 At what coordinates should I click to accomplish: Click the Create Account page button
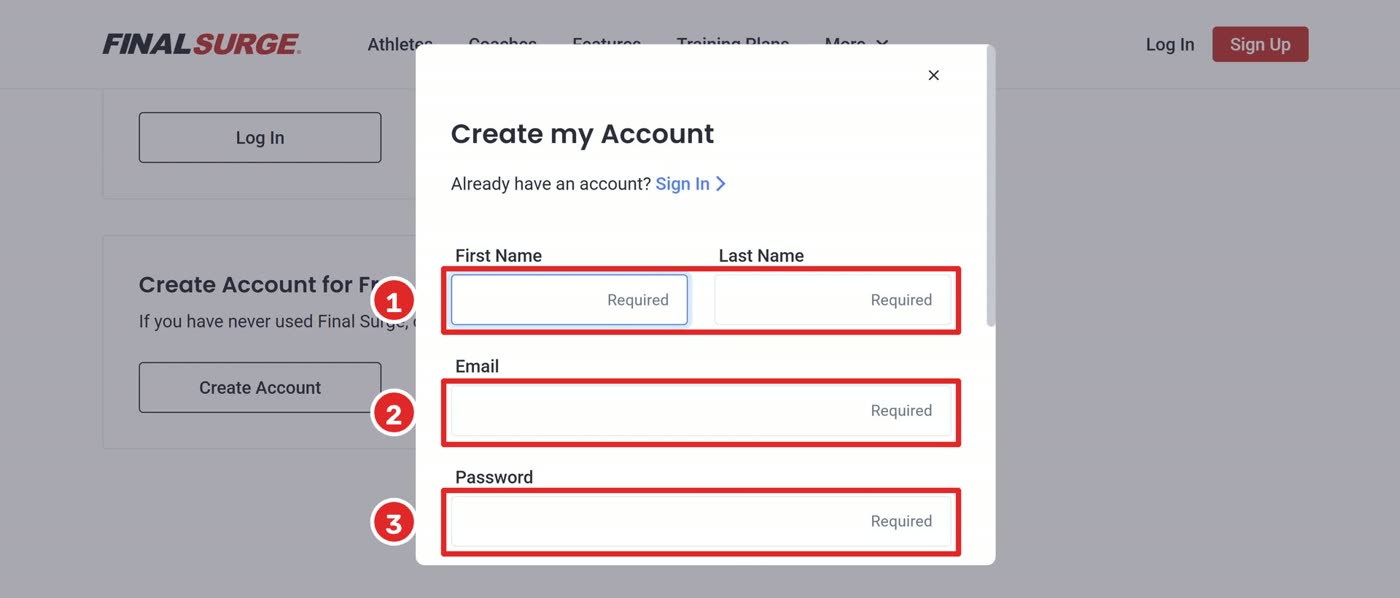[260, 388]
